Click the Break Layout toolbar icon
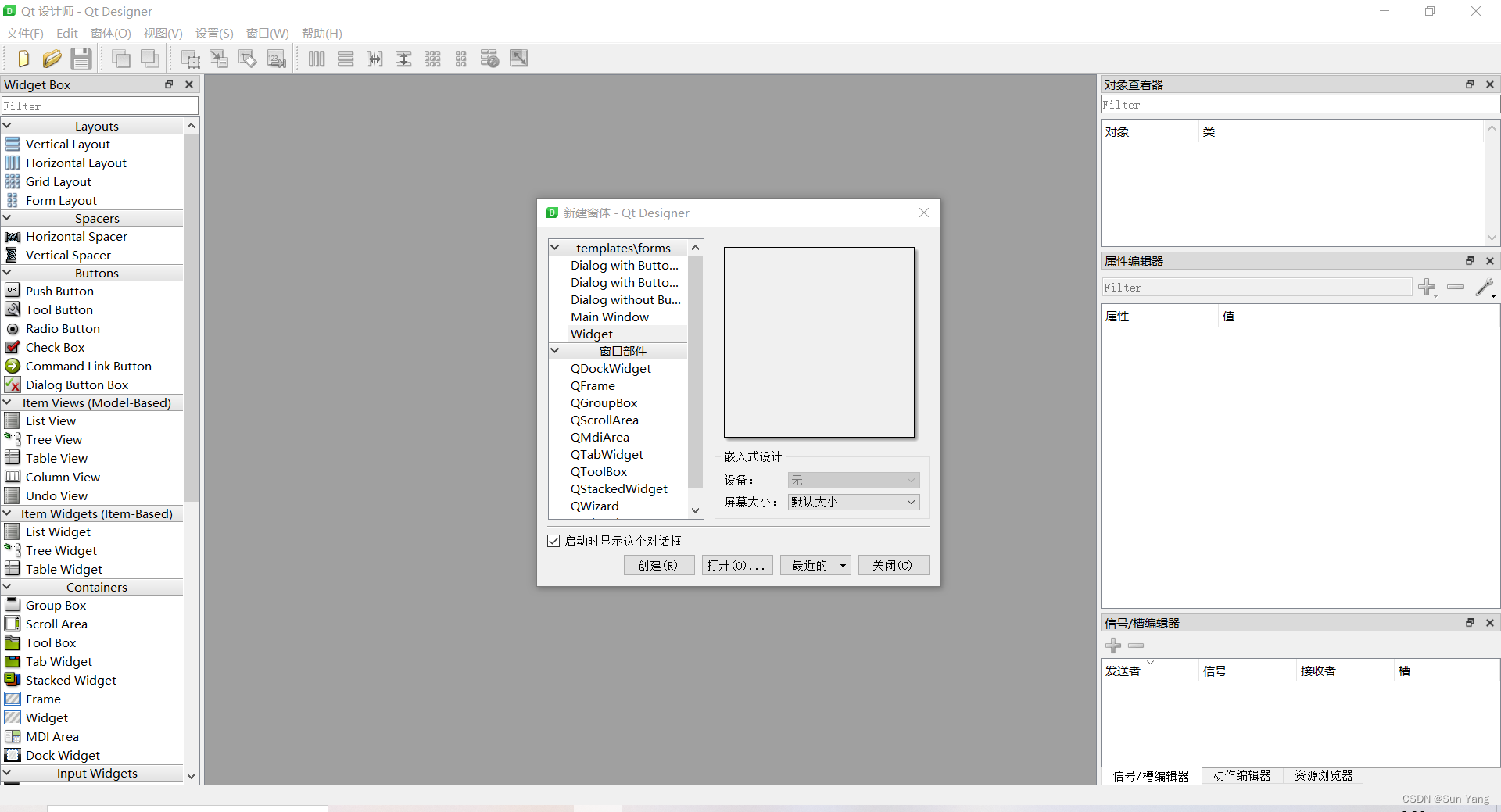The width and height of the screenshot is (1501, 812). click(x=490, y=59)
